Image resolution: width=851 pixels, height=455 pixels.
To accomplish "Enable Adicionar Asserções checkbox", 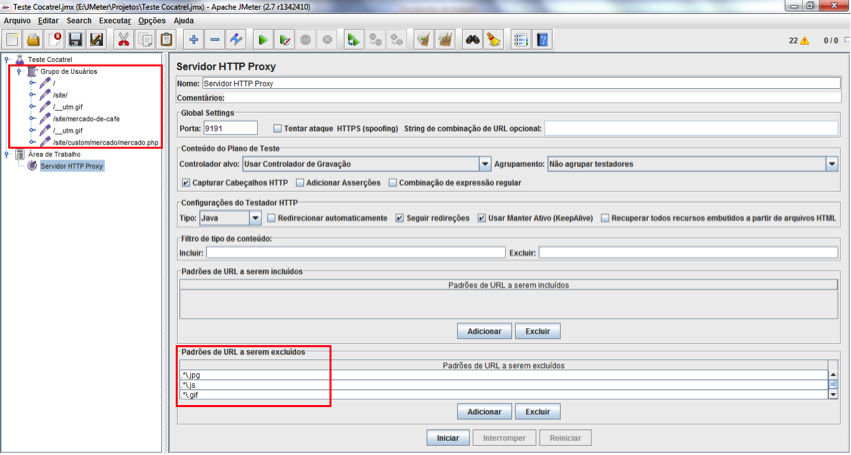I will pyautogui.click(x=300, y=183).
